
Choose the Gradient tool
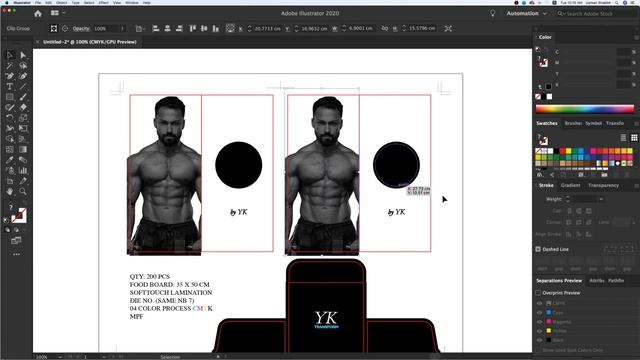click(x=23, y=149)
